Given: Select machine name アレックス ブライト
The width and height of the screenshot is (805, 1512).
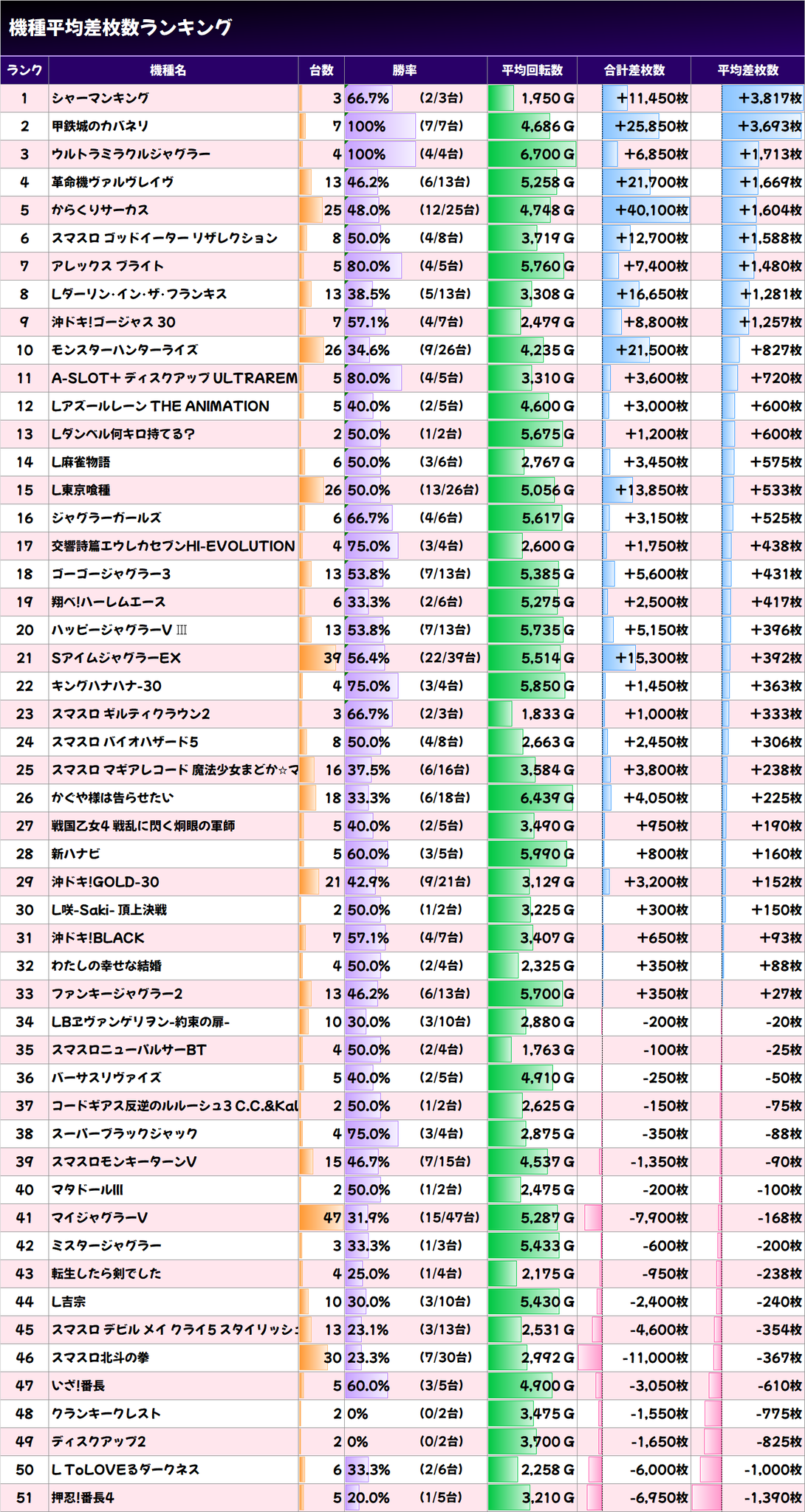Looking at the screenshot, I should coord(107,267).
